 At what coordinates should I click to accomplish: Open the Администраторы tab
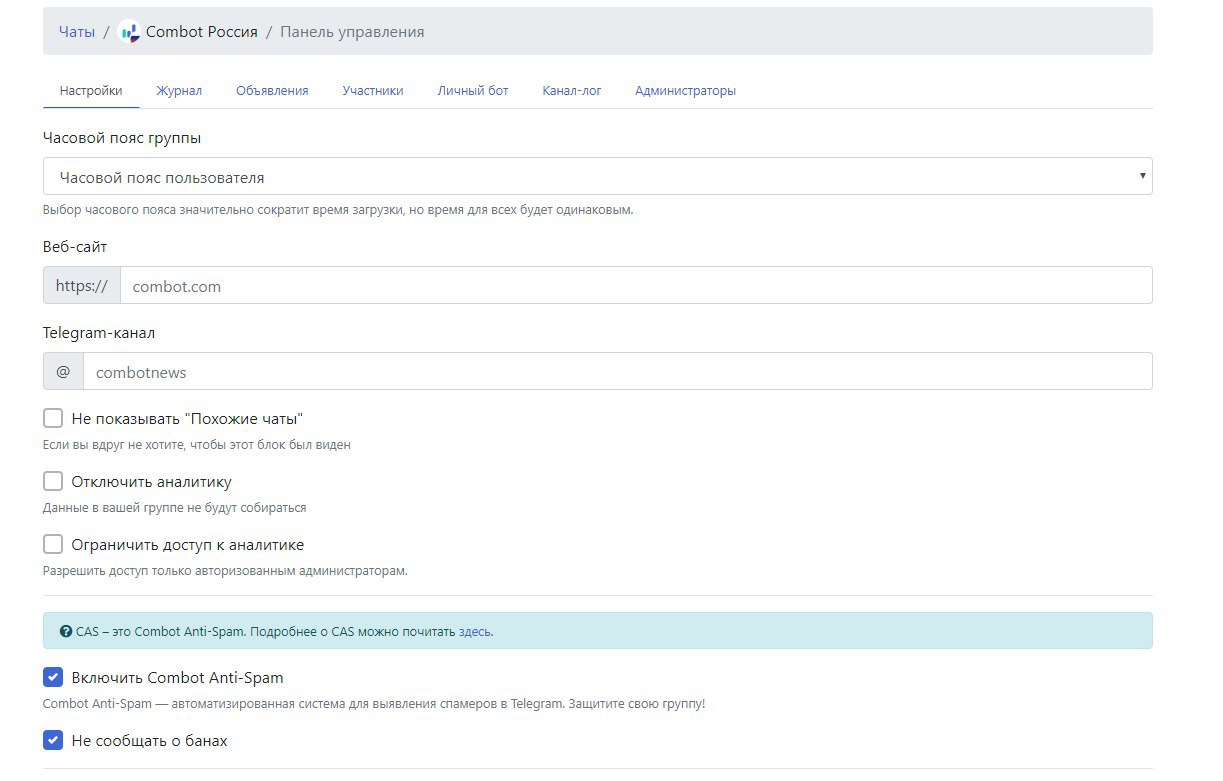tap(685, 90)
